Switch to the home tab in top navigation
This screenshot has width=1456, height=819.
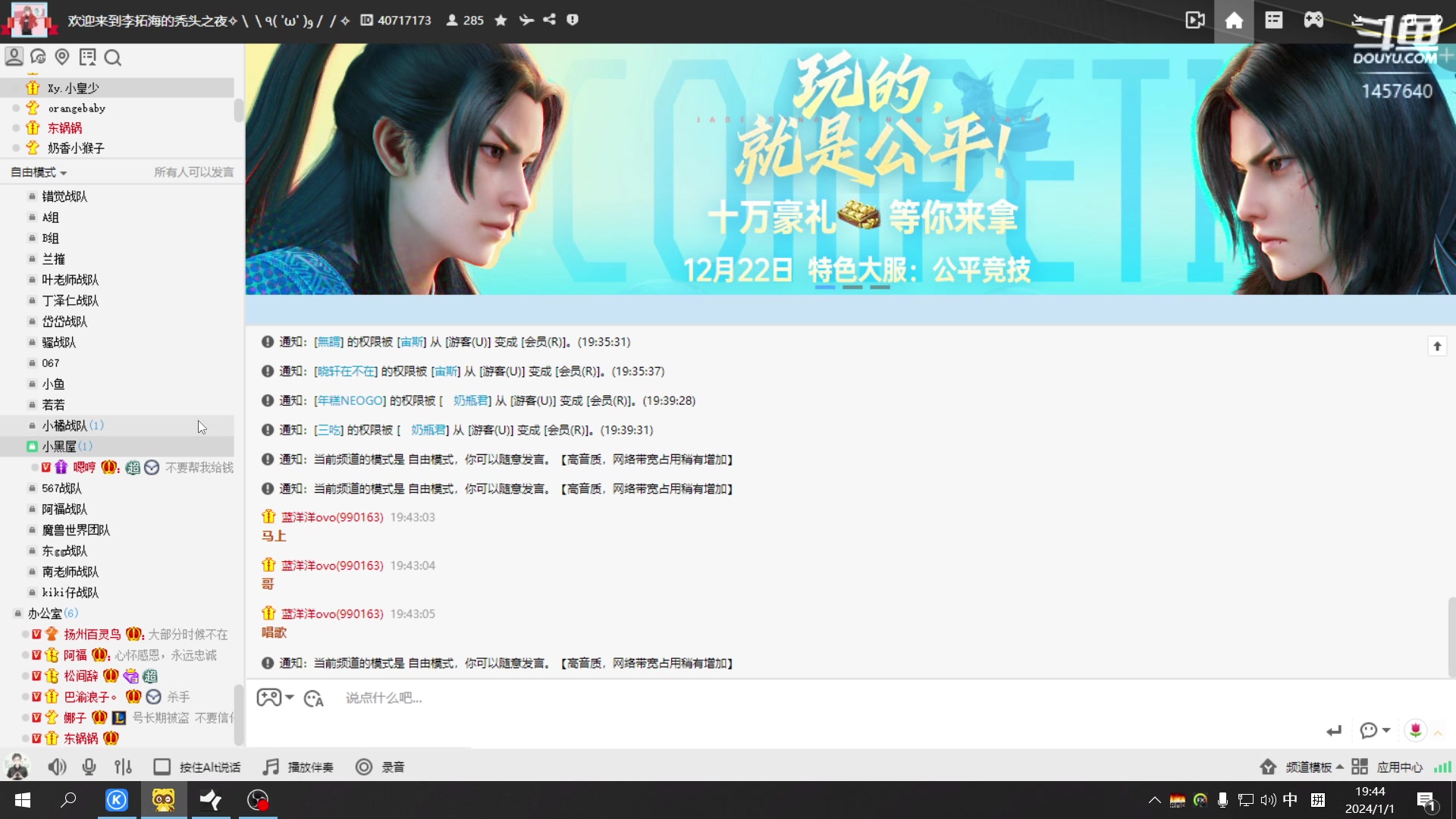[1234, 20]
